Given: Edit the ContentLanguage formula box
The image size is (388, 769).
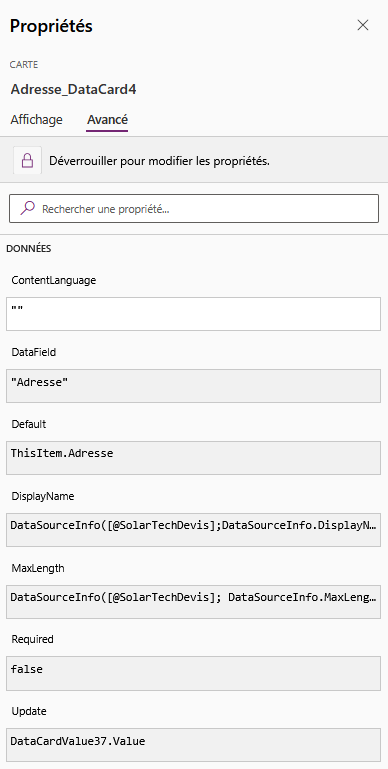Looking at the screenshot, I should (x=193, y=314).
